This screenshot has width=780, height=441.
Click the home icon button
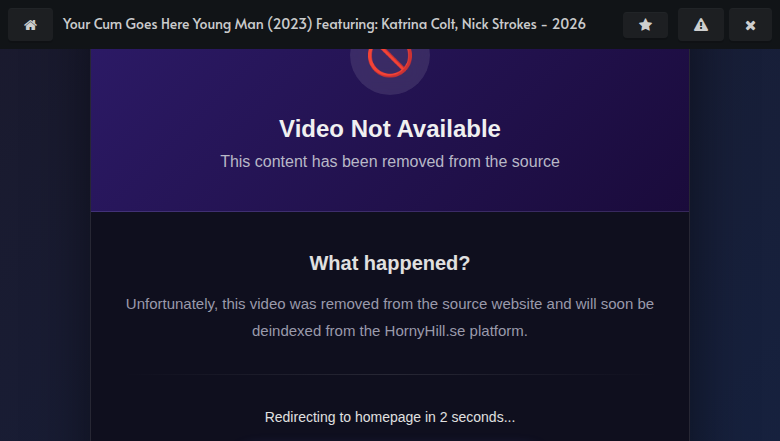30,25
